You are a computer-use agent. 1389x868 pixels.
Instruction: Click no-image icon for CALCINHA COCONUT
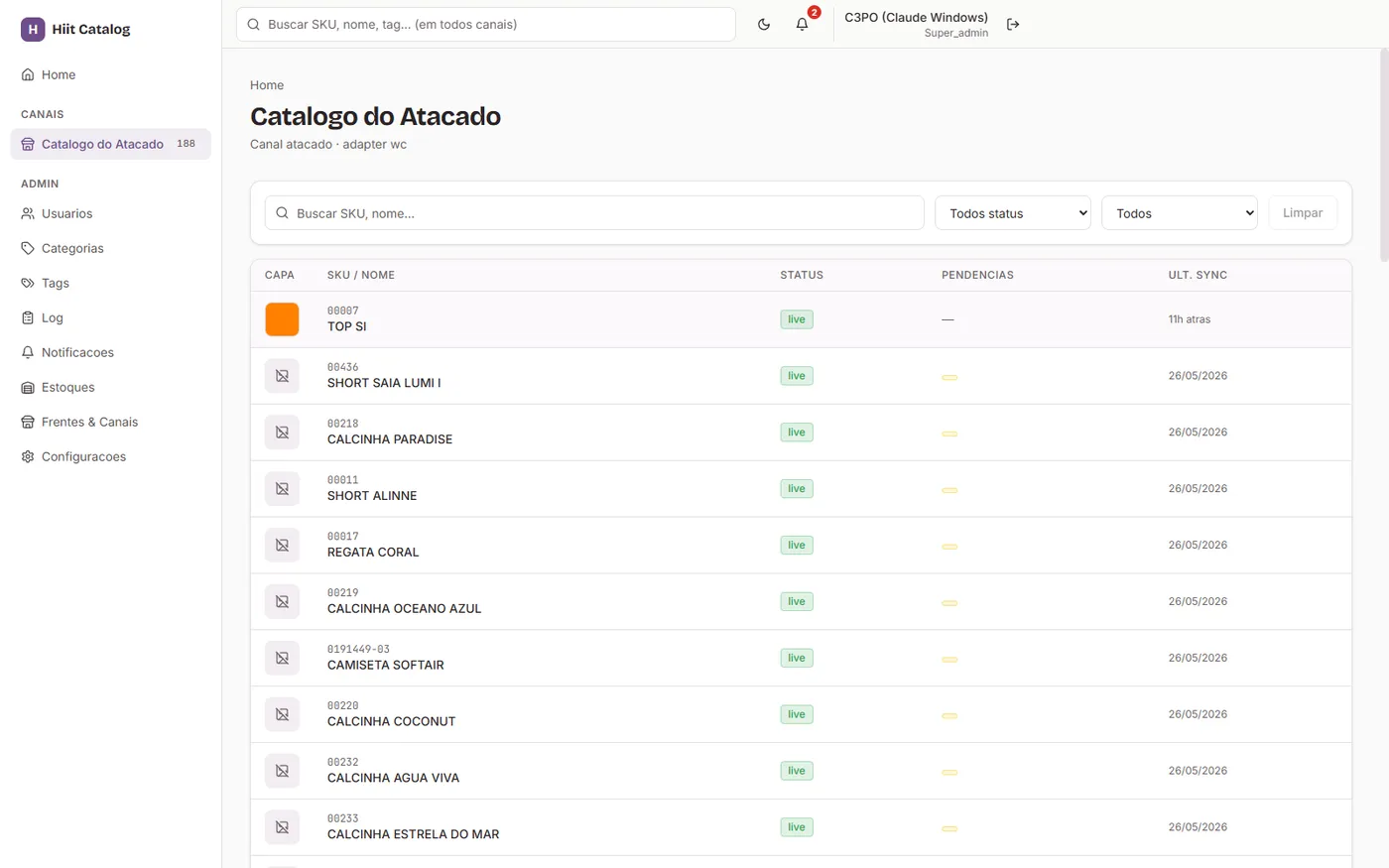point(282,715)
